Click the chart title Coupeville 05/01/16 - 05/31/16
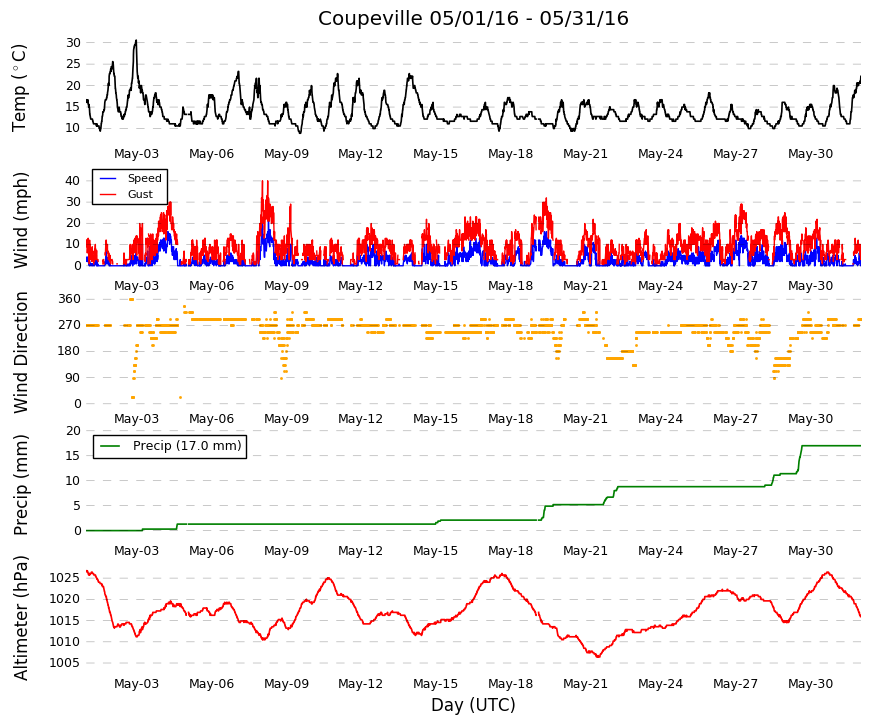The image size is (871, 725). (x=473, y=18)
